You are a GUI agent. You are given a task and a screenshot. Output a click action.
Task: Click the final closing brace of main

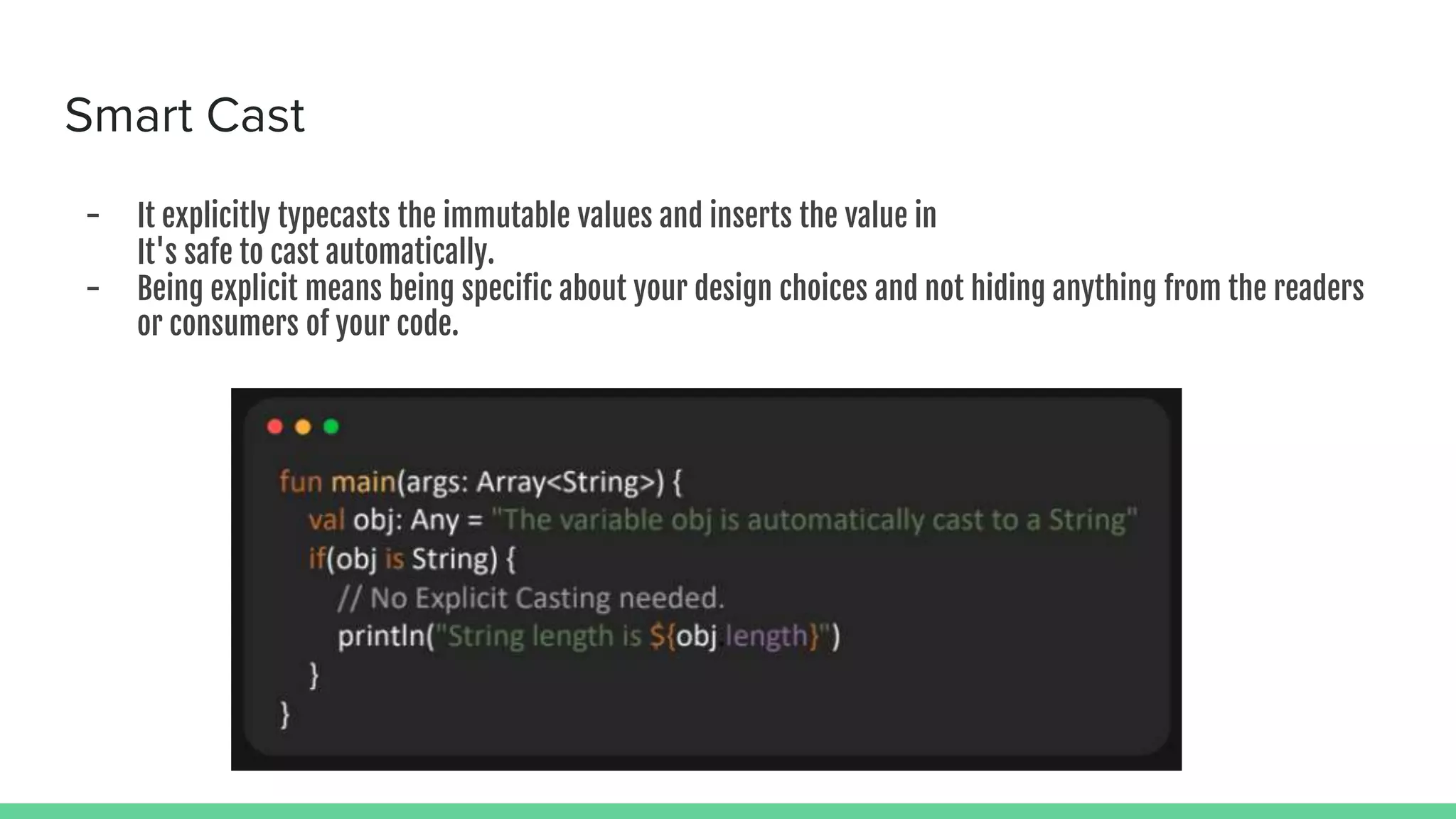(x=285, y=713)
